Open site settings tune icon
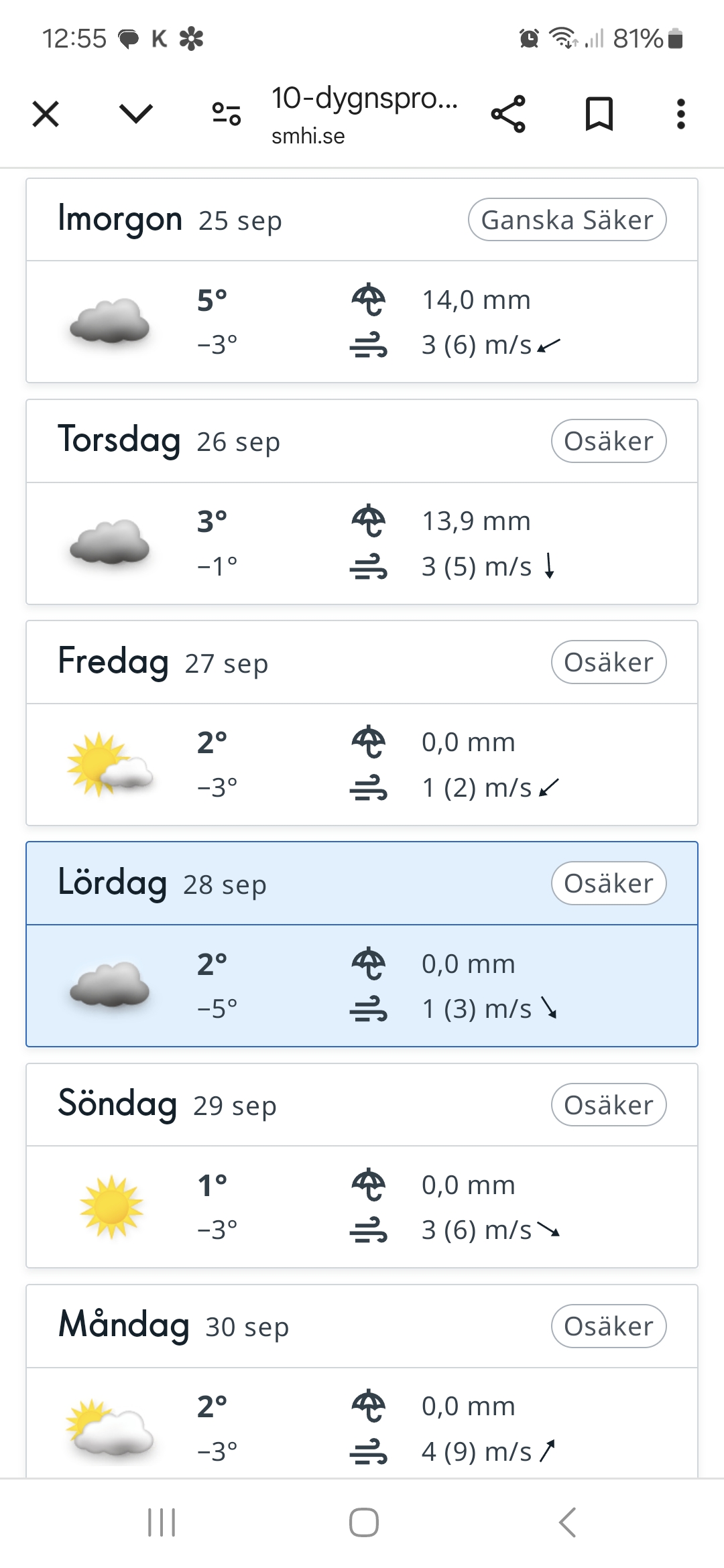724x1568 pixels. coord(227,113)
